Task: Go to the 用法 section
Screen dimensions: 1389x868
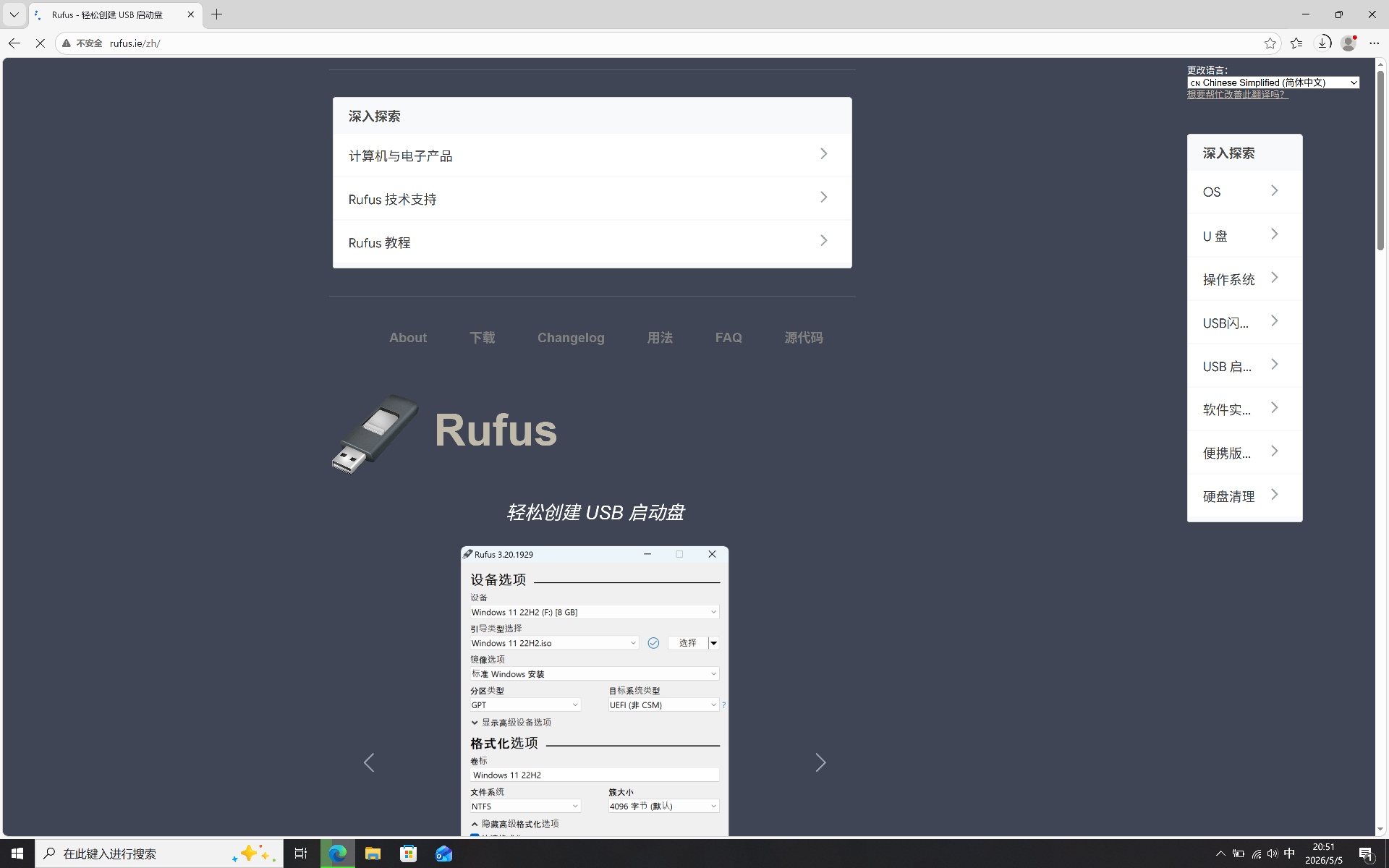Action: click(x=660, y=338)
